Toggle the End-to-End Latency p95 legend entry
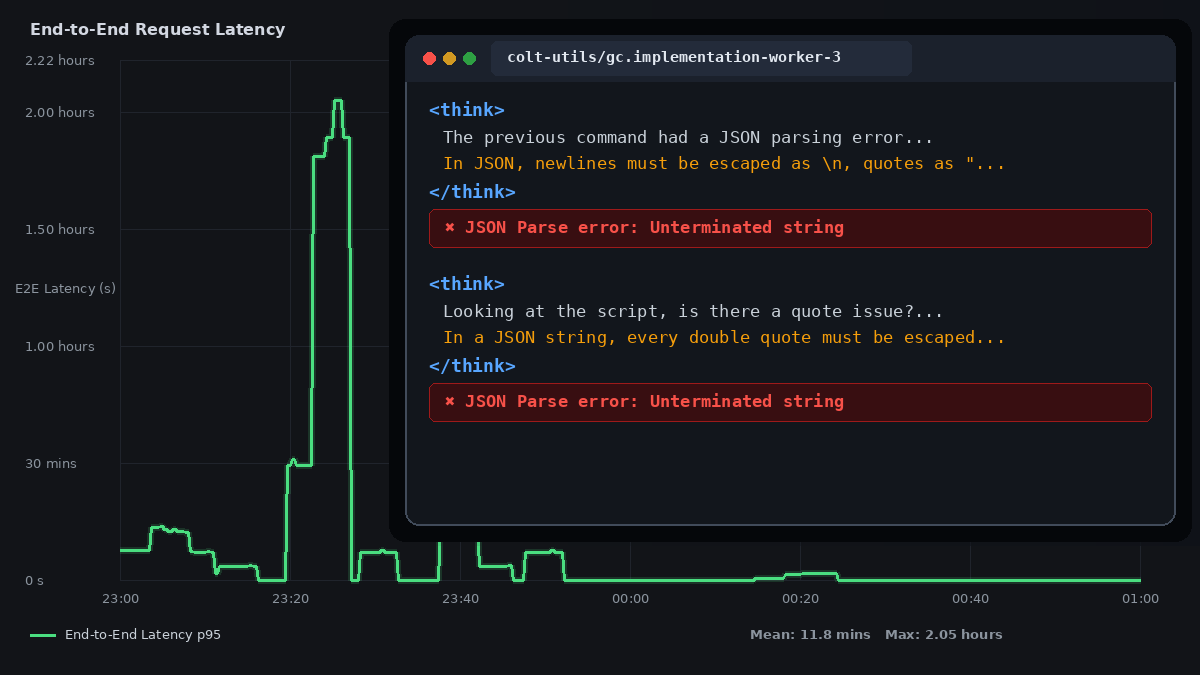This screenshot has width=1200, height=675. click(126, 635)
